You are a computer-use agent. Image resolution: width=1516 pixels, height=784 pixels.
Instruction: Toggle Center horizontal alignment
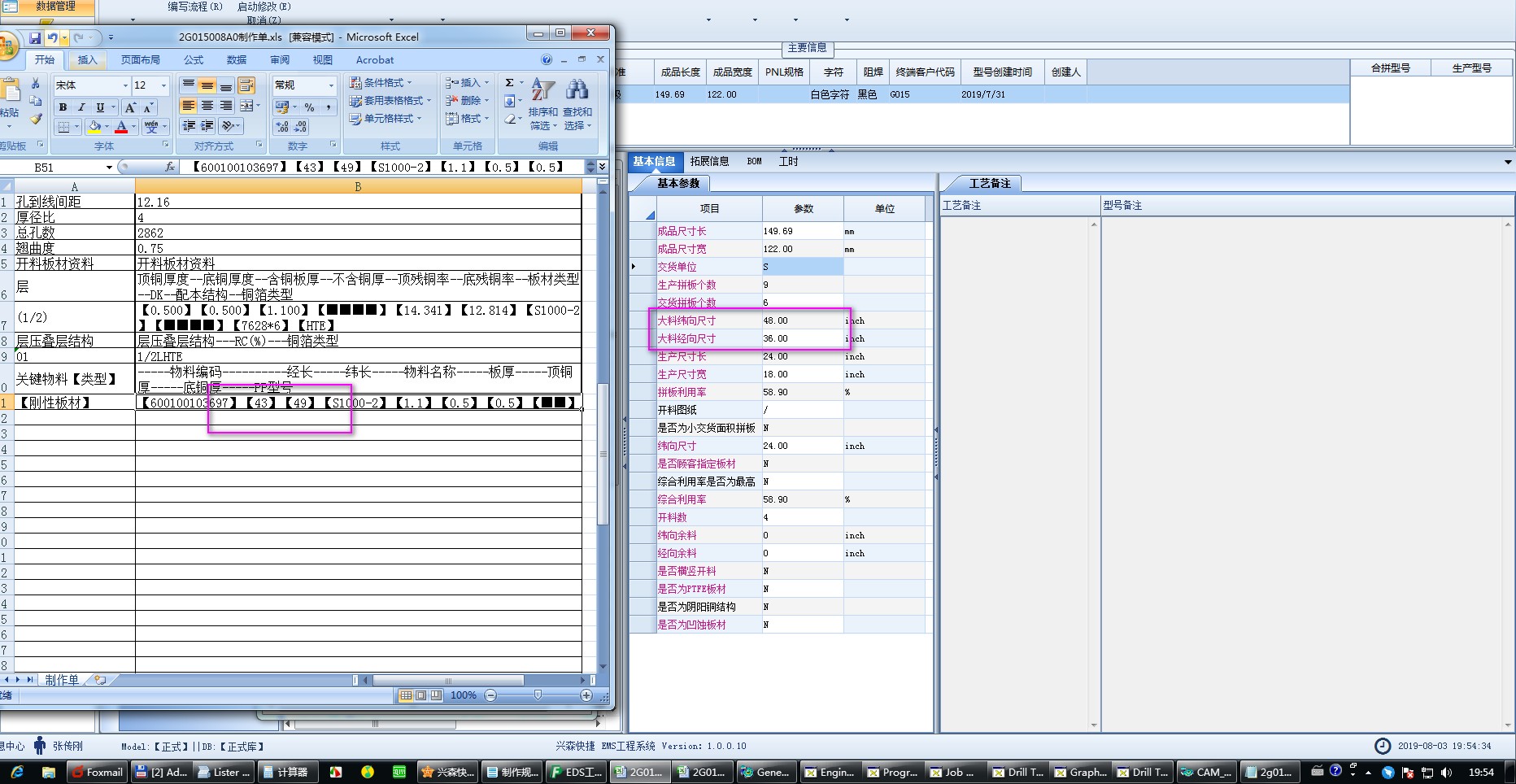click(x=207, y=106)
